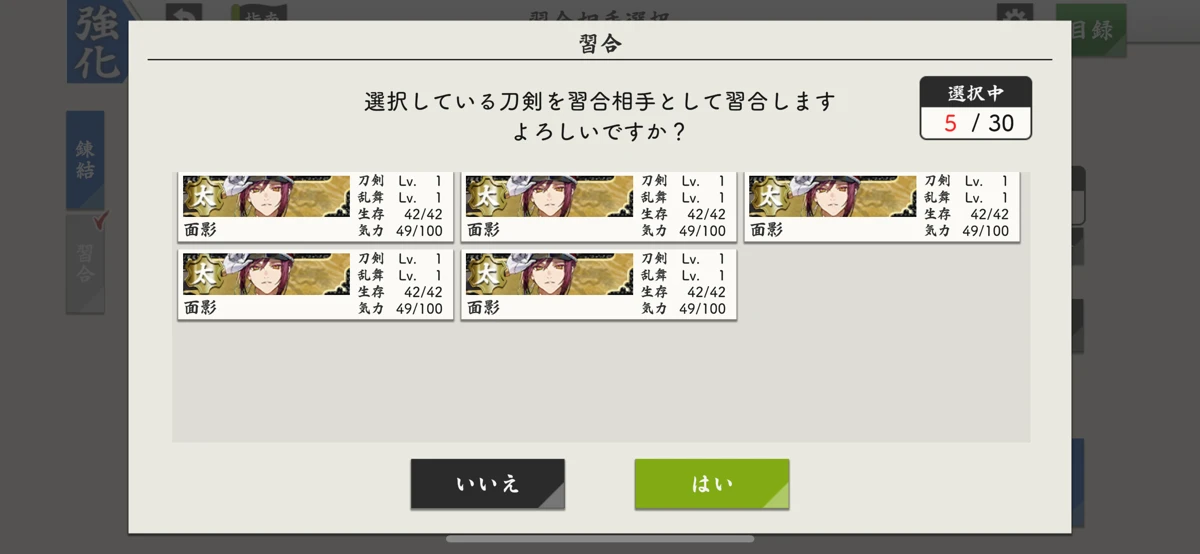This screenshot has height=554, width=1200.
Task: Switch to the 錬結 side tab
Action: pyautogui.click(x=85, y=161)
